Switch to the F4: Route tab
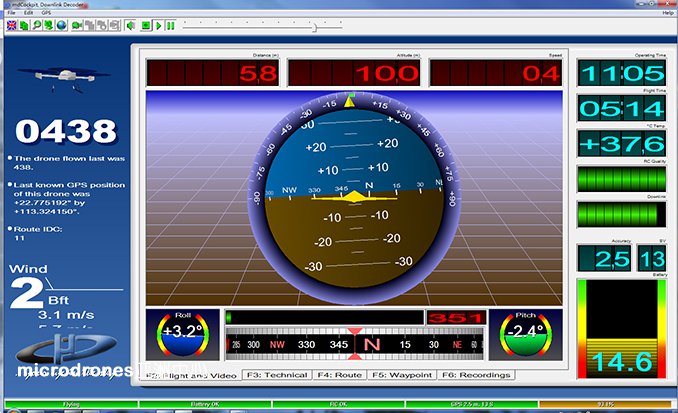This screenshot has height=413, width=678. 338,375
